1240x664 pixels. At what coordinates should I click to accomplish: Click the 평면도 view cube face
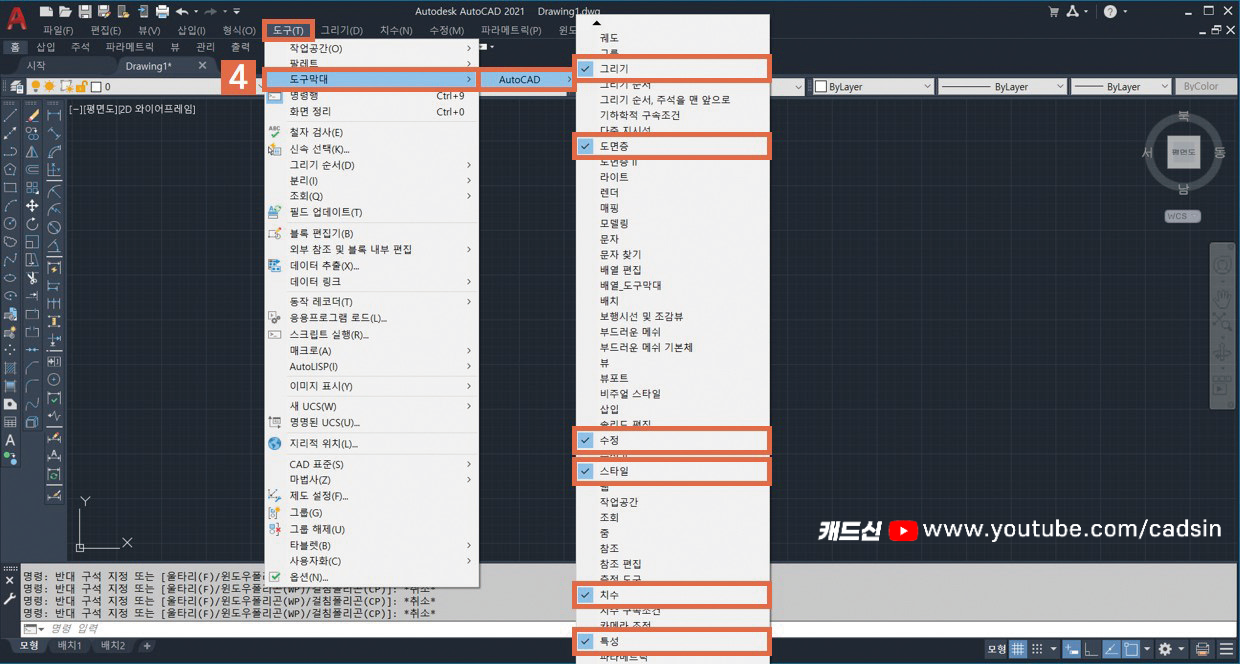coord(1183,152)
